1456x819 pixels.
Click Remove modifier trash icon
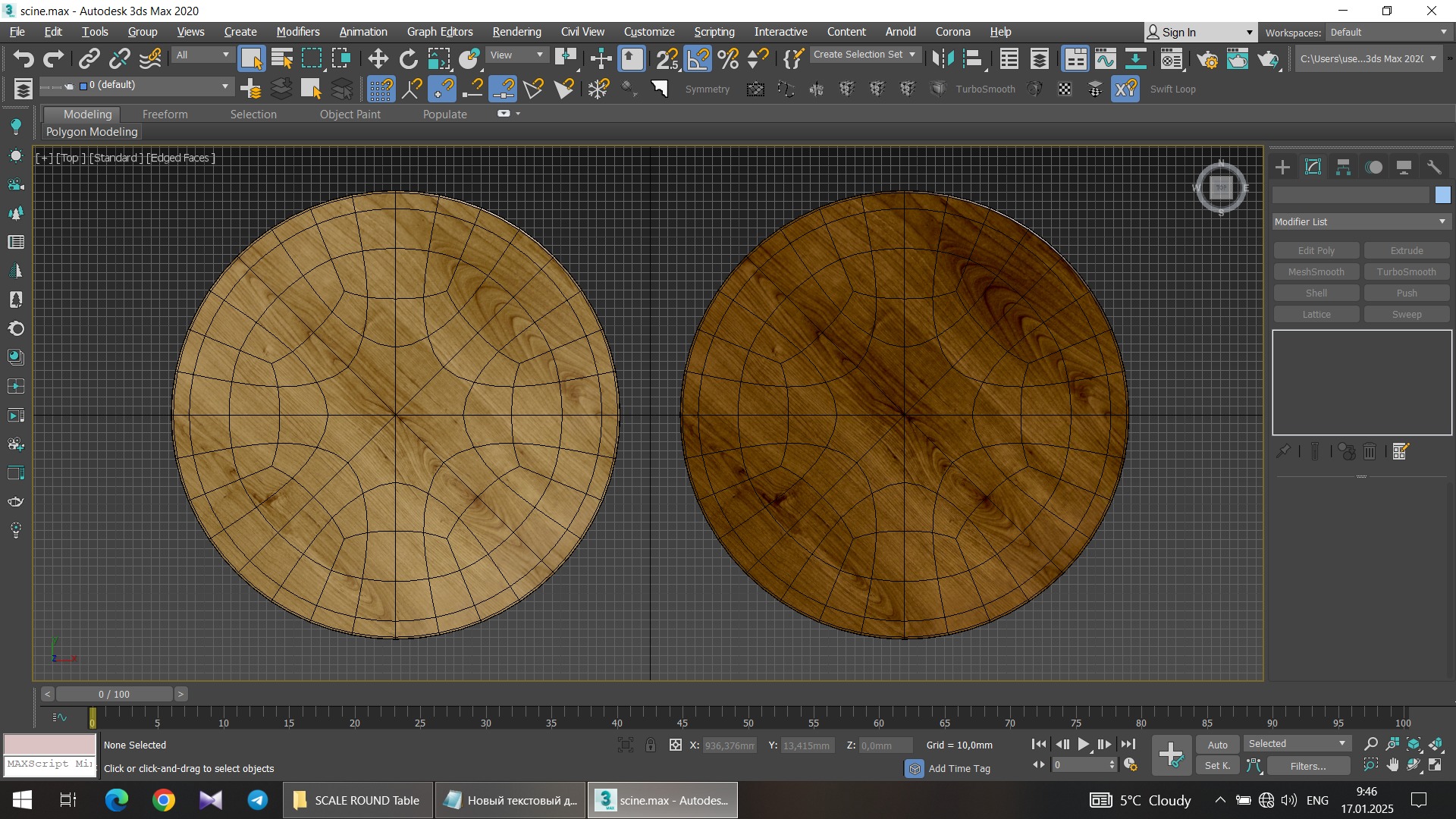(x=1370, y=451)
